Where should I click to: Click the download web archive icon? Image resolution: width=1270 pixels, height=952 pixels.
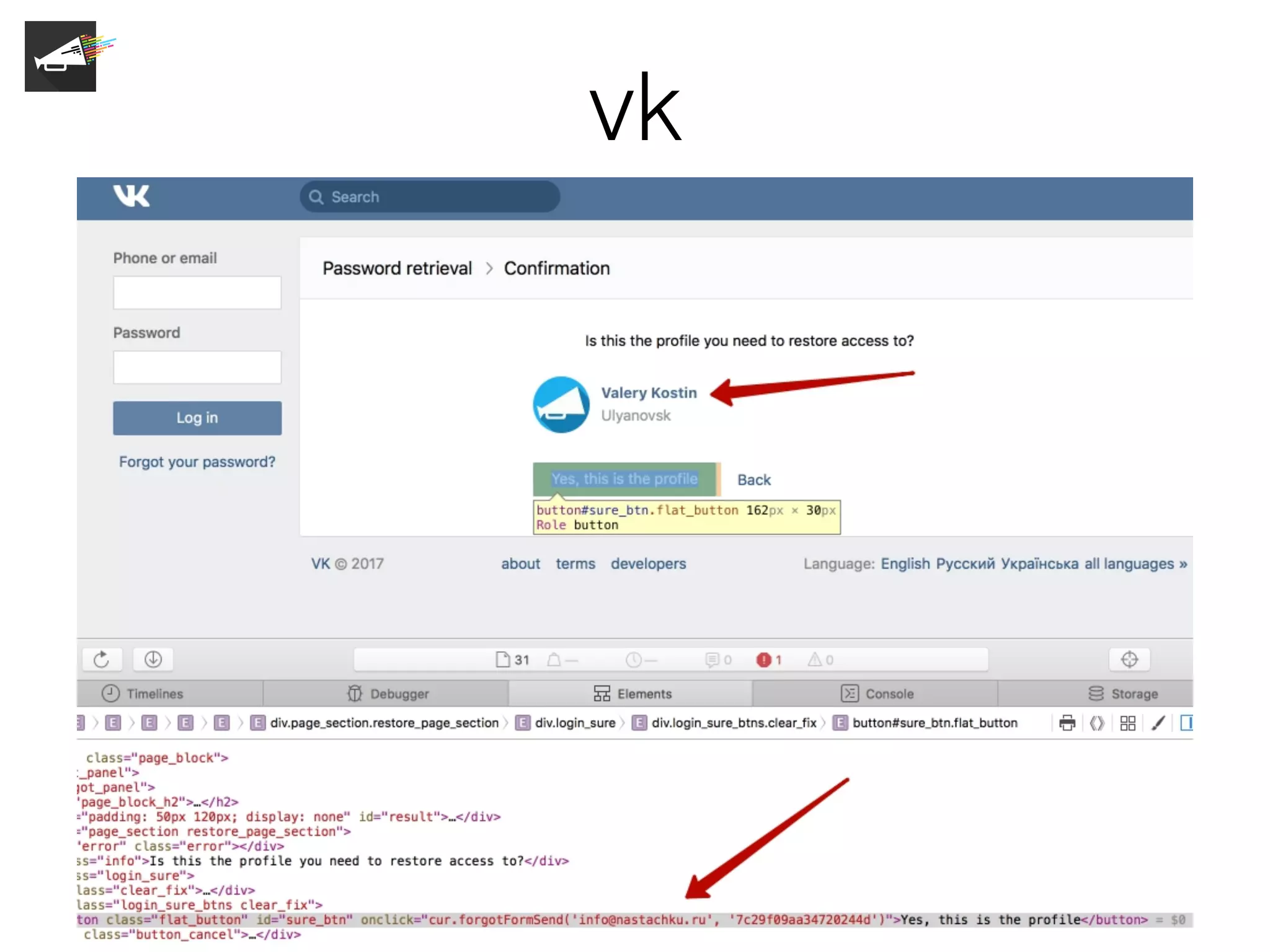click(x=153, y=659)
